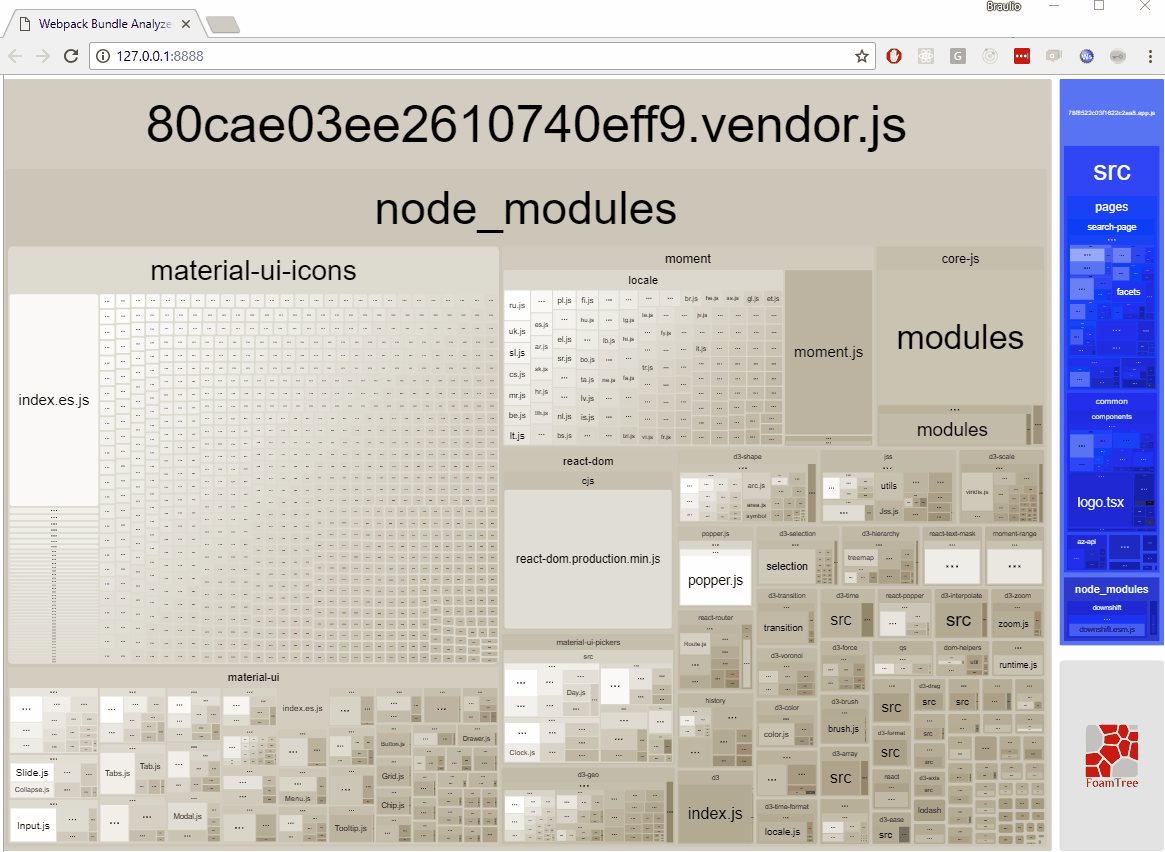This screenshot has width=1165, height=852.
Task: Select the react-dom group label
Action: coord(588,461)
